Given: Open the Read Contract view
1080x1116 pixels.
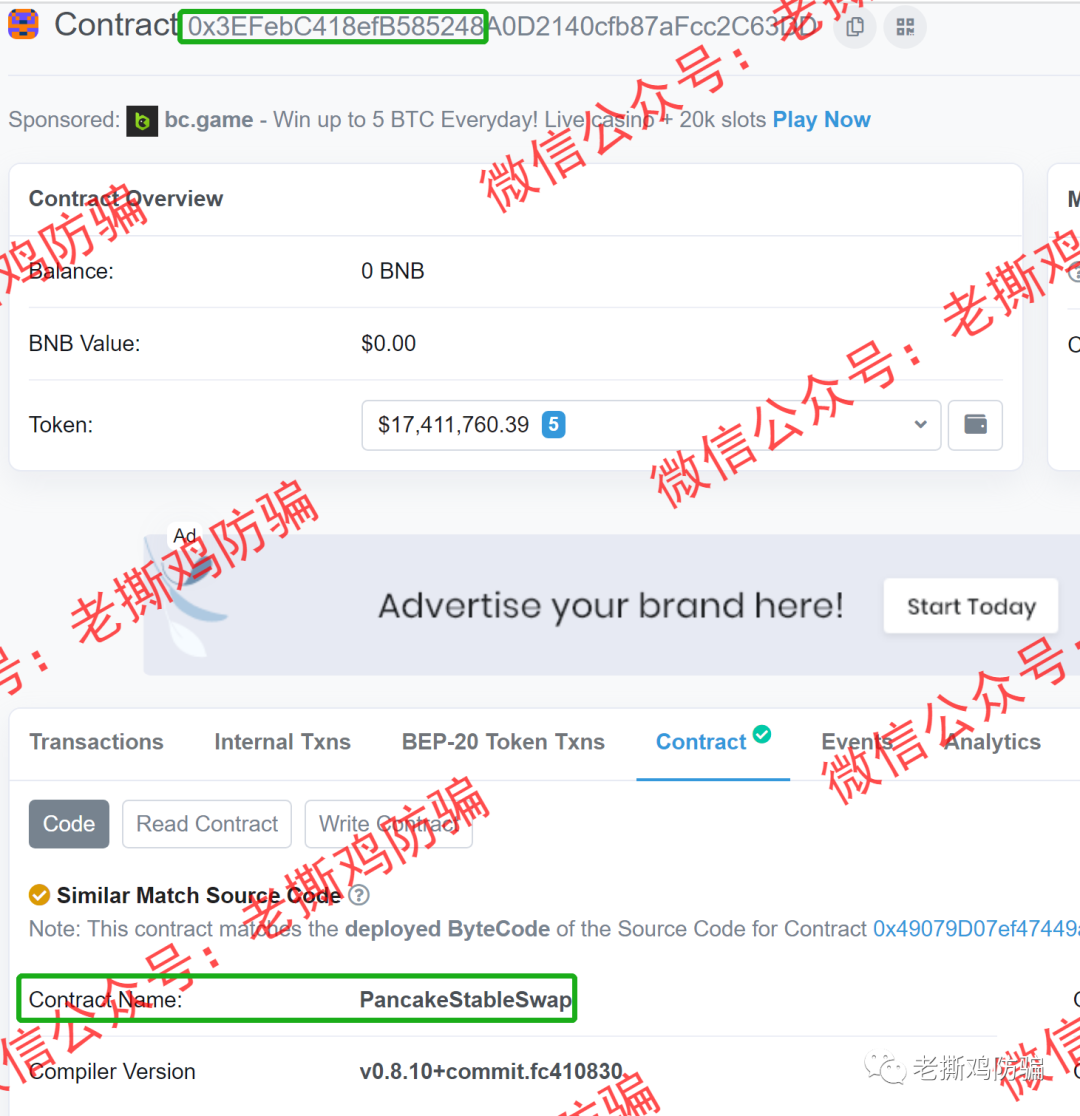Looking at the screenshot, I should click(x=206, y=823).
